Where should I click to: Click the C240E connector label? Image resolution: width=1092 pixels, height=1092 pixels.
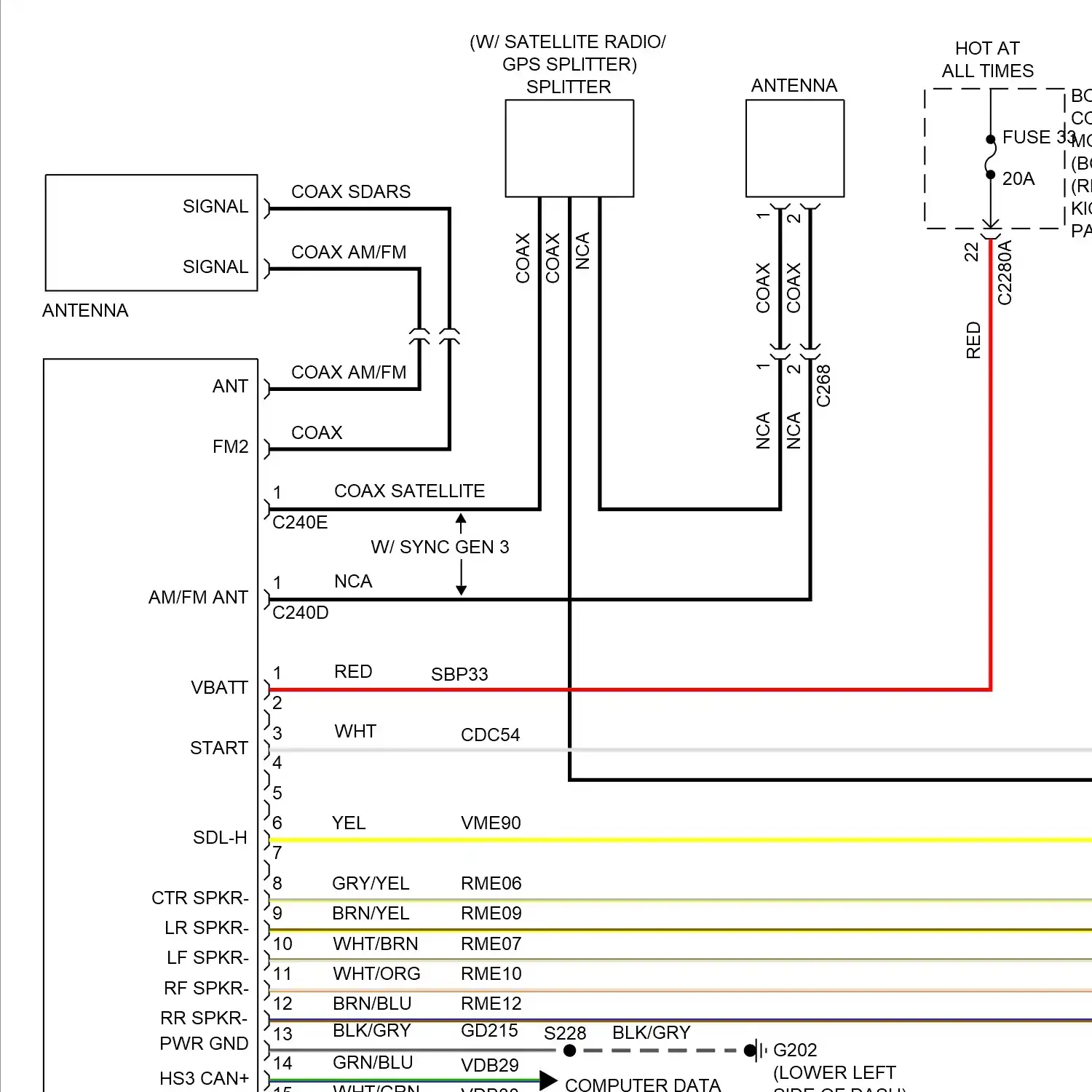pyautogui.click(x=300, y=522)
